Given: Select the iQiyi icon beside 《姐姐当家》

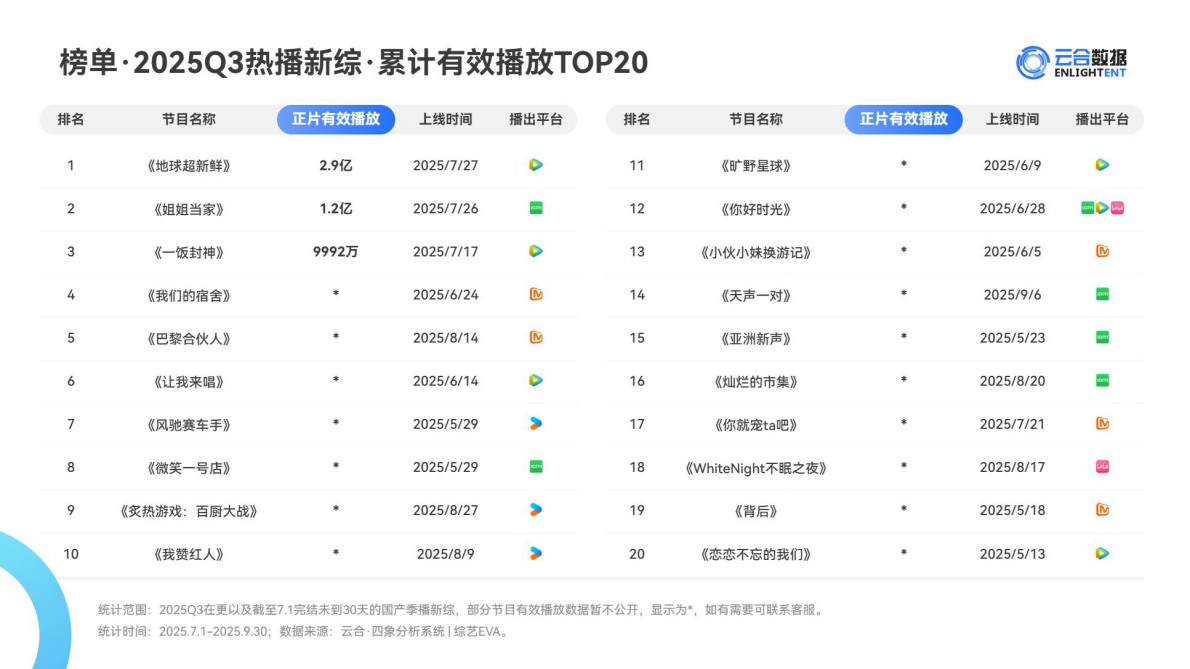Looking at the screenshot, I should click(x=537, y=208).
